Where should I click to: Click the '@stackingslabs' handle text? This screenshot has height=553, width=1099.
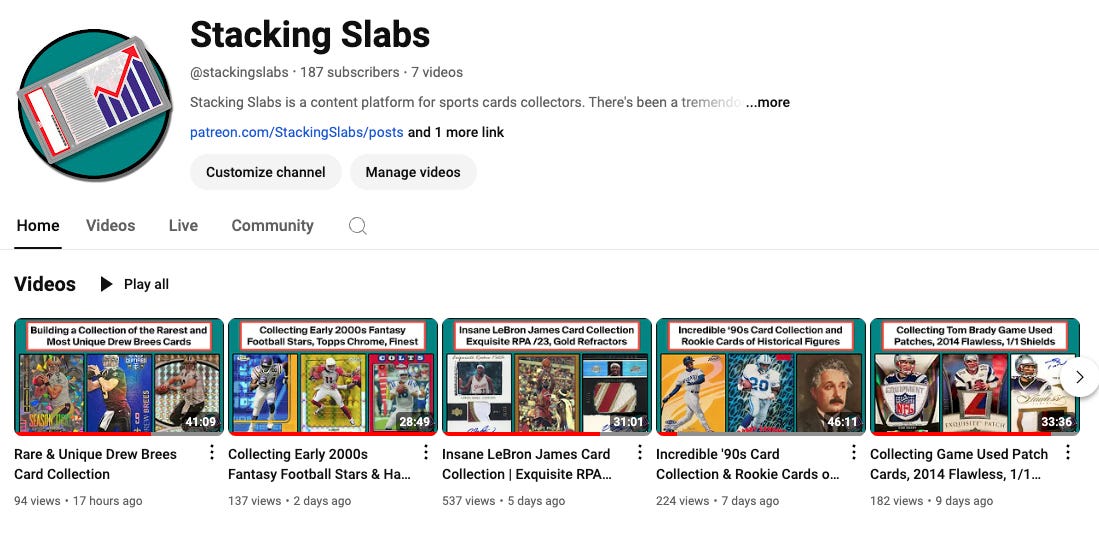[239, 72]
